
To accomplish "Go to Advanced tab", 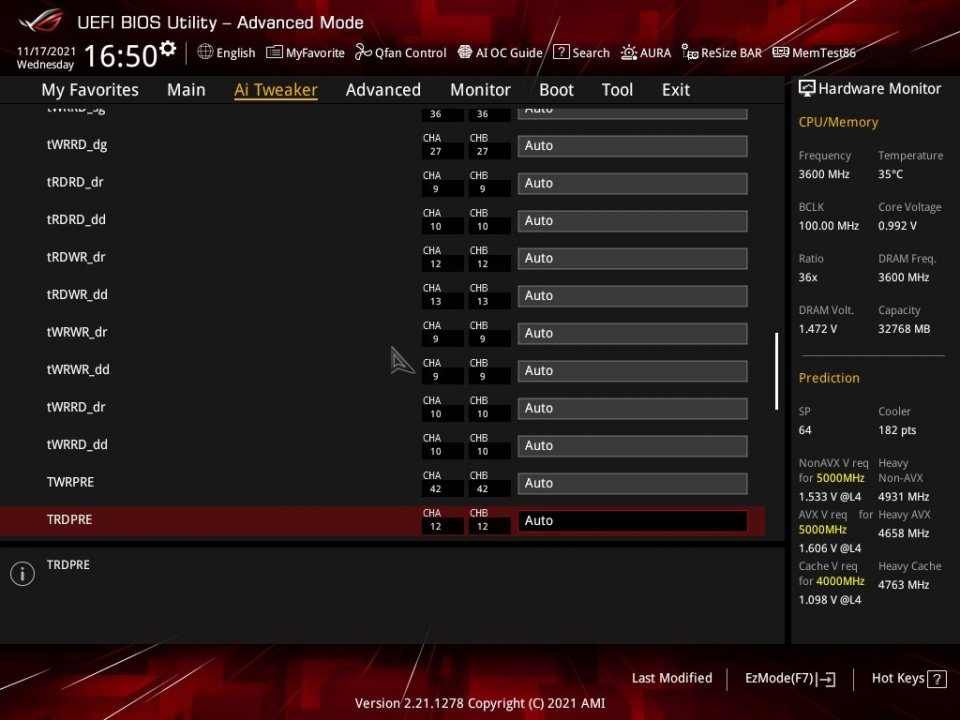I will [383, 90].
